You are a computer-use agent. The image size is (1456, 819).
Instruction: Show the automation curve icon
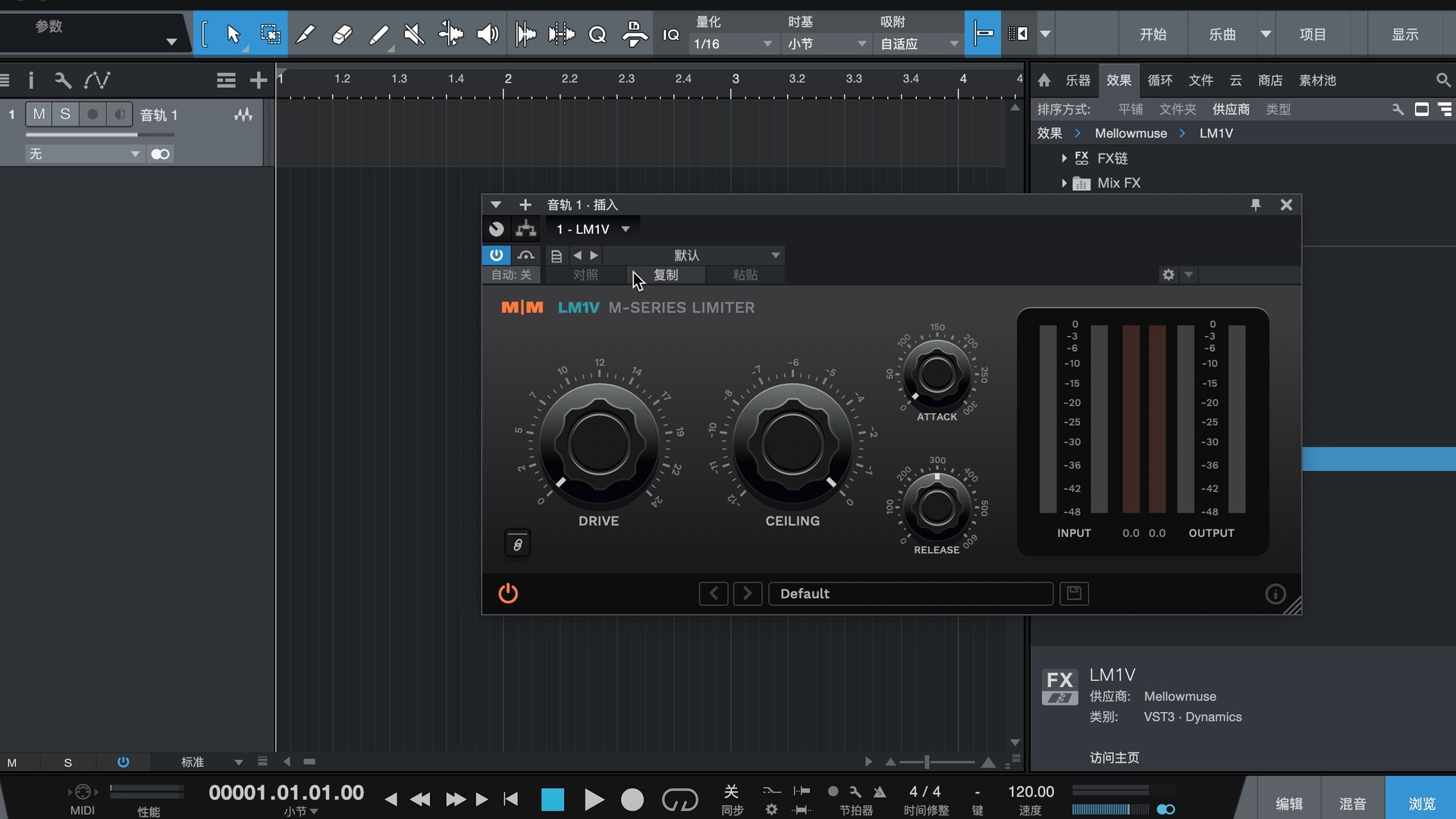pos(97,80)
